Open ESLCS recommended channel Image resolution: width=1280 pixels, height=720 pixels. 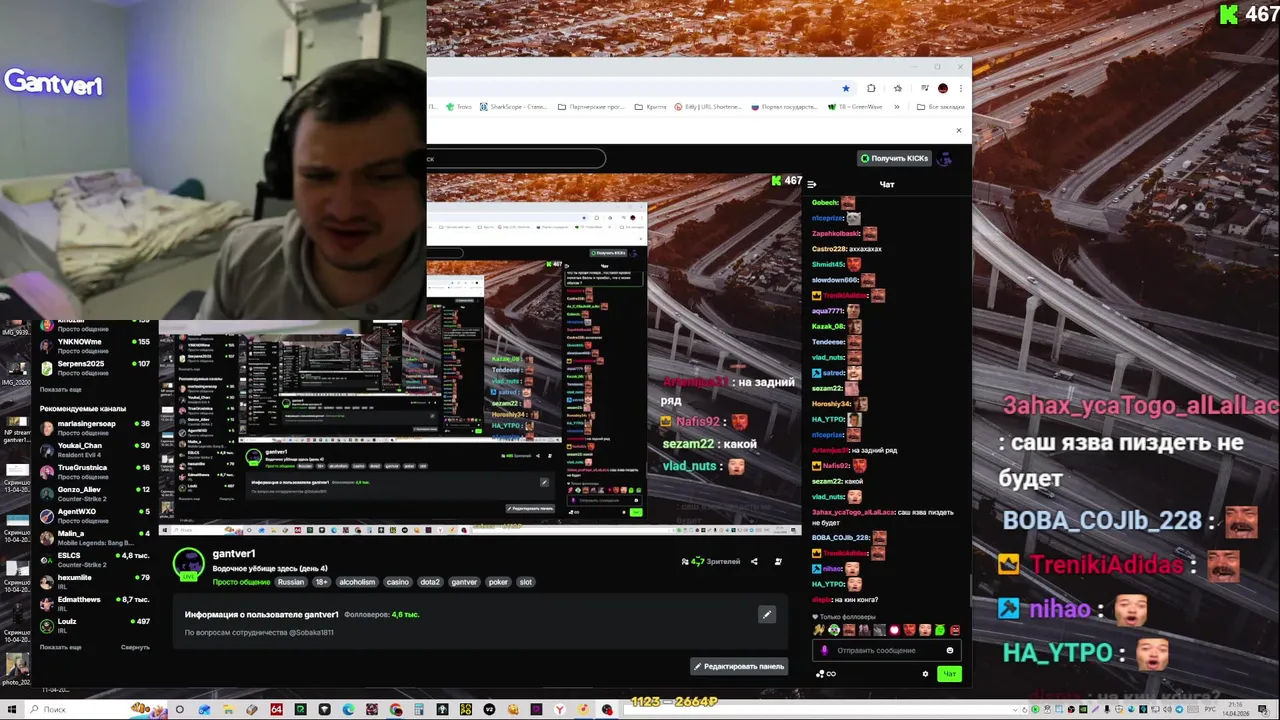point(95,559)
